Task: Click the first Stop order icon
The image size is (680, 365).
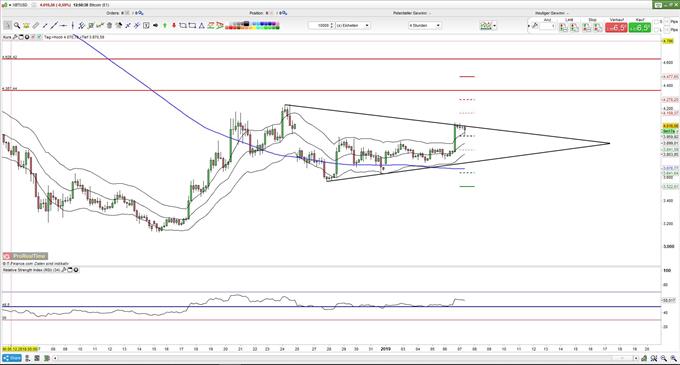Action: pos(586,27)
